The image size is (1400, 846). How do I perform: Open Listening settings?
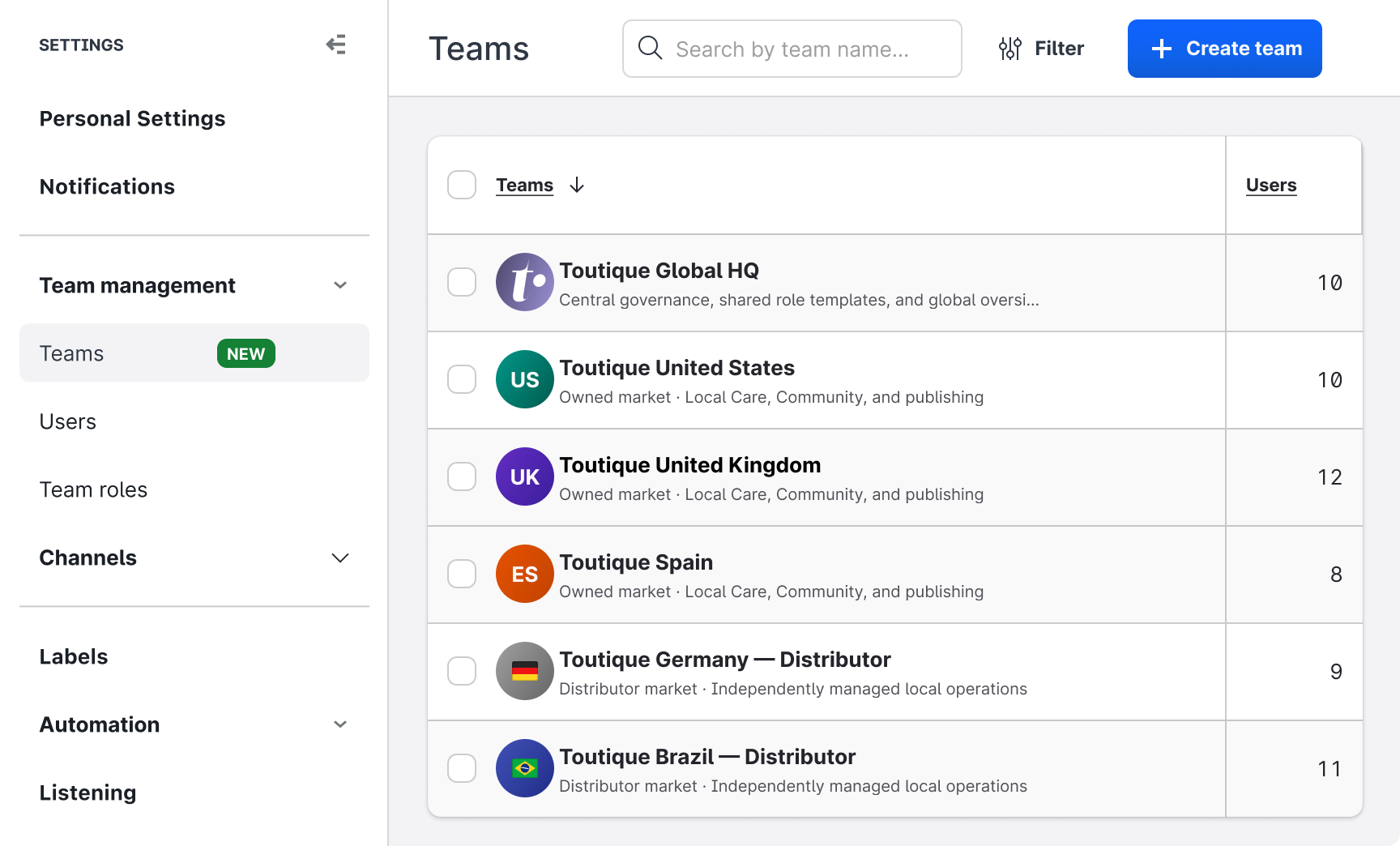[x=88, y=793]
